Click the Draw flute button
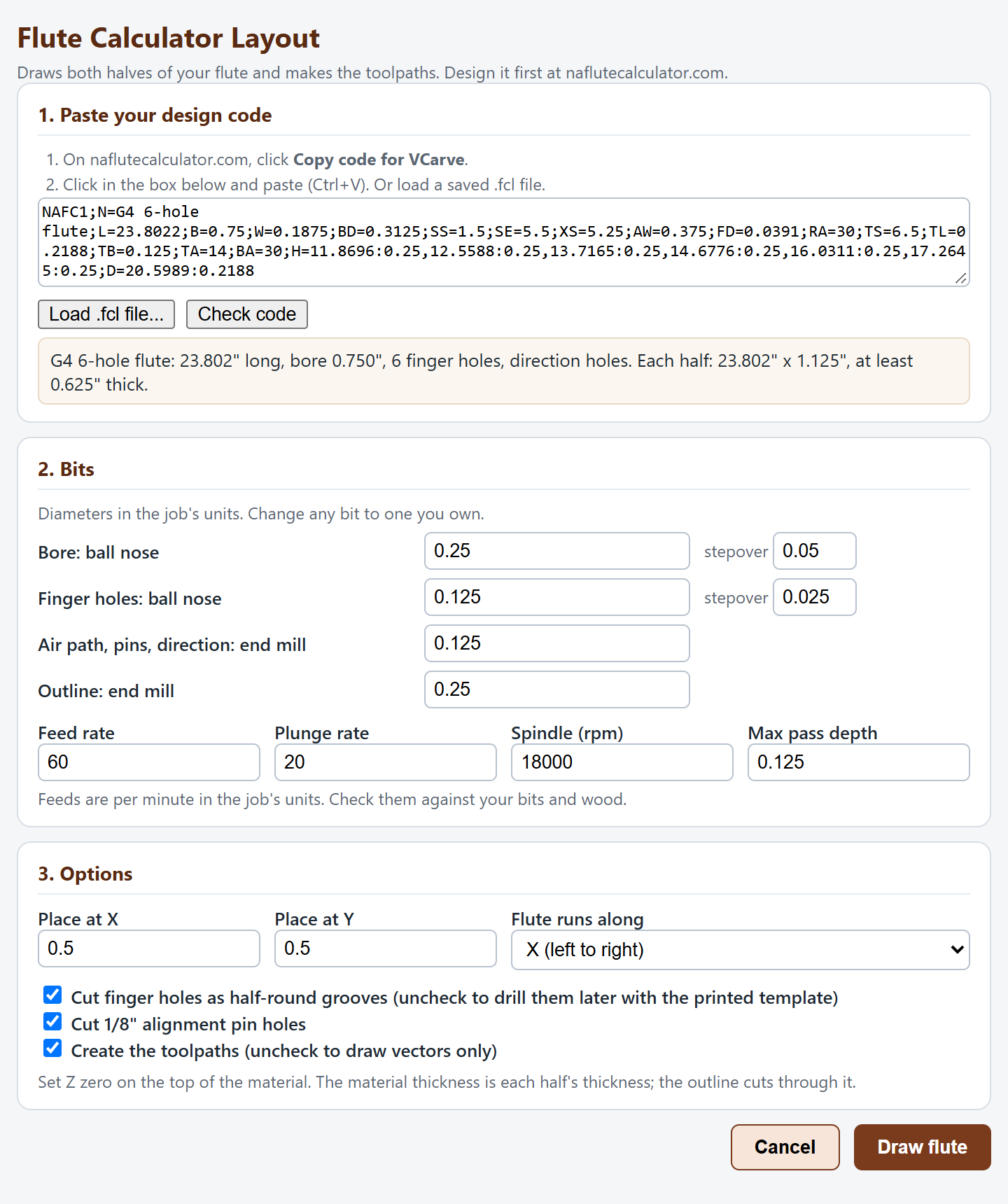Image resolution: width=1008 pixels, height=1204 pixels. 922,1147
